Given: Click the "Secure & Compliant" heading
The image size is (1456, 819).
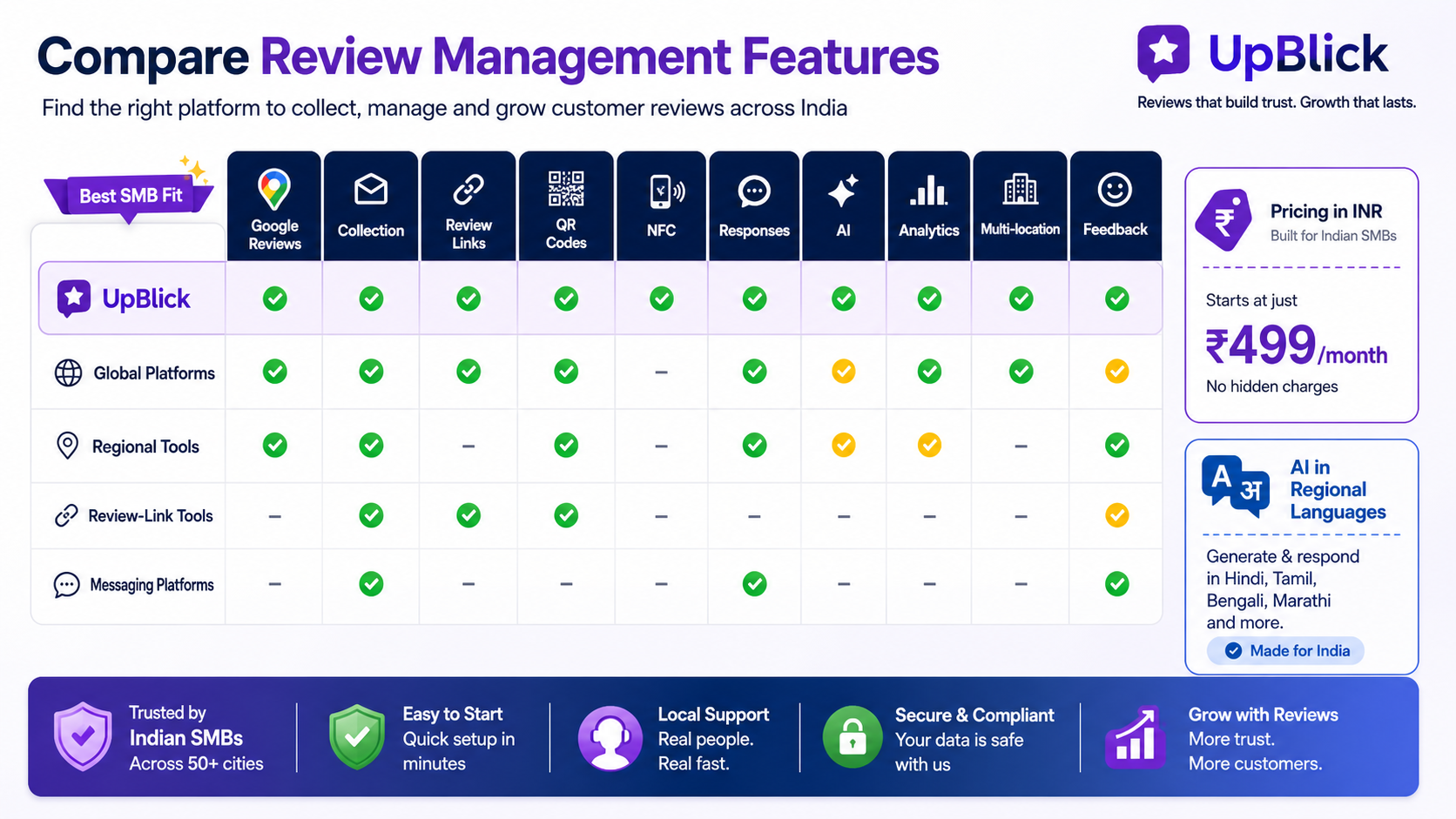Looking at the screenshot, I should tap(974, 715).
